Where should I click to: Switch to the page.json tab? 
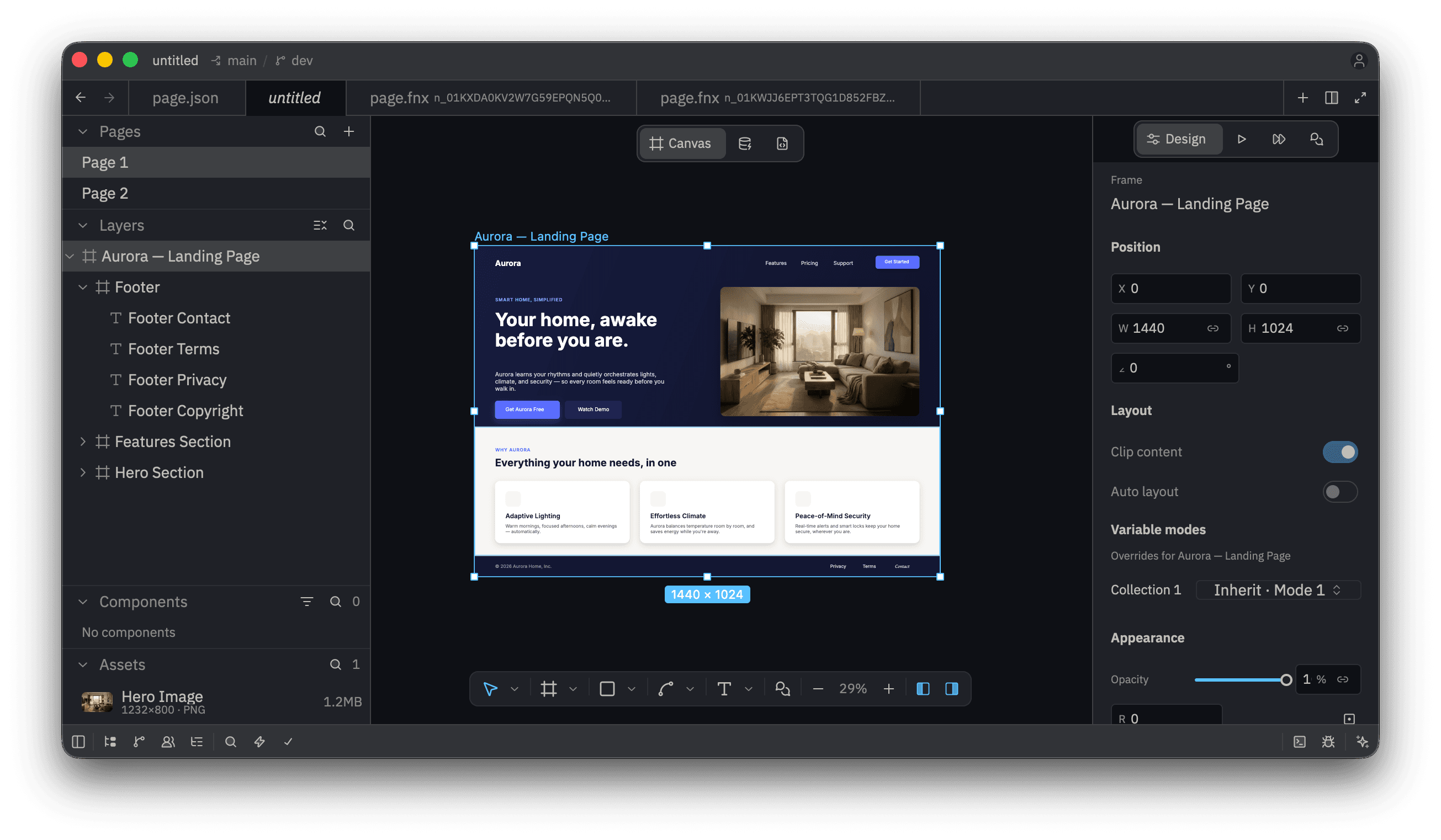(x=186, y=98)
